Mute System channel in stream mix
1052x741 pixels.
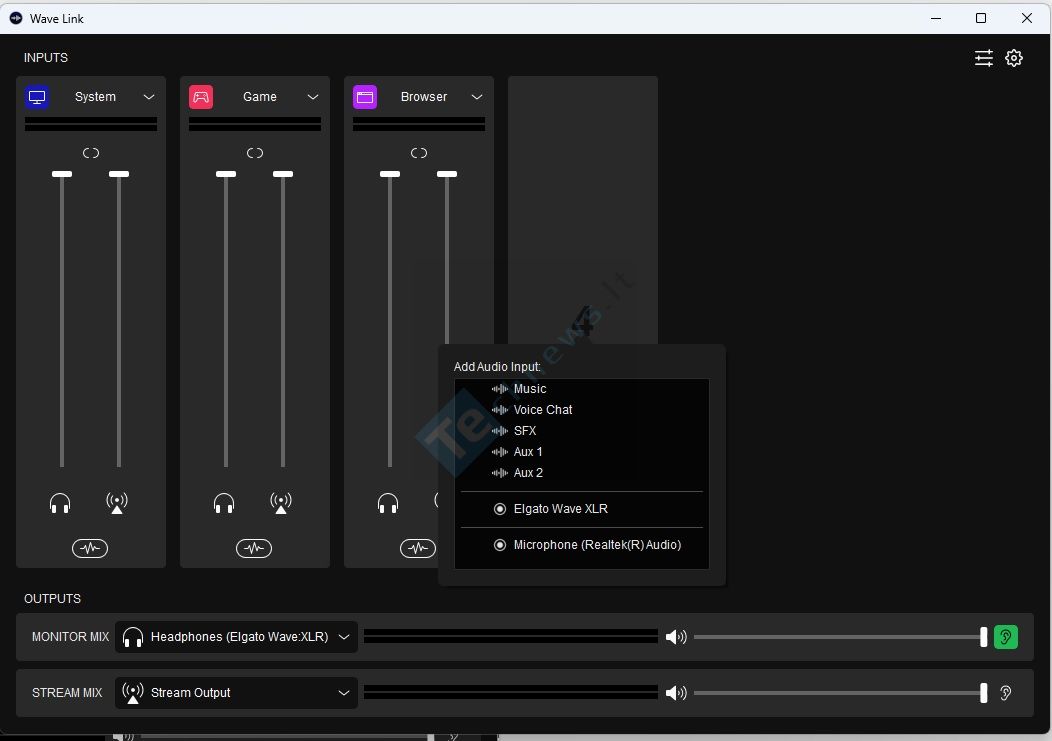[117, 503]
